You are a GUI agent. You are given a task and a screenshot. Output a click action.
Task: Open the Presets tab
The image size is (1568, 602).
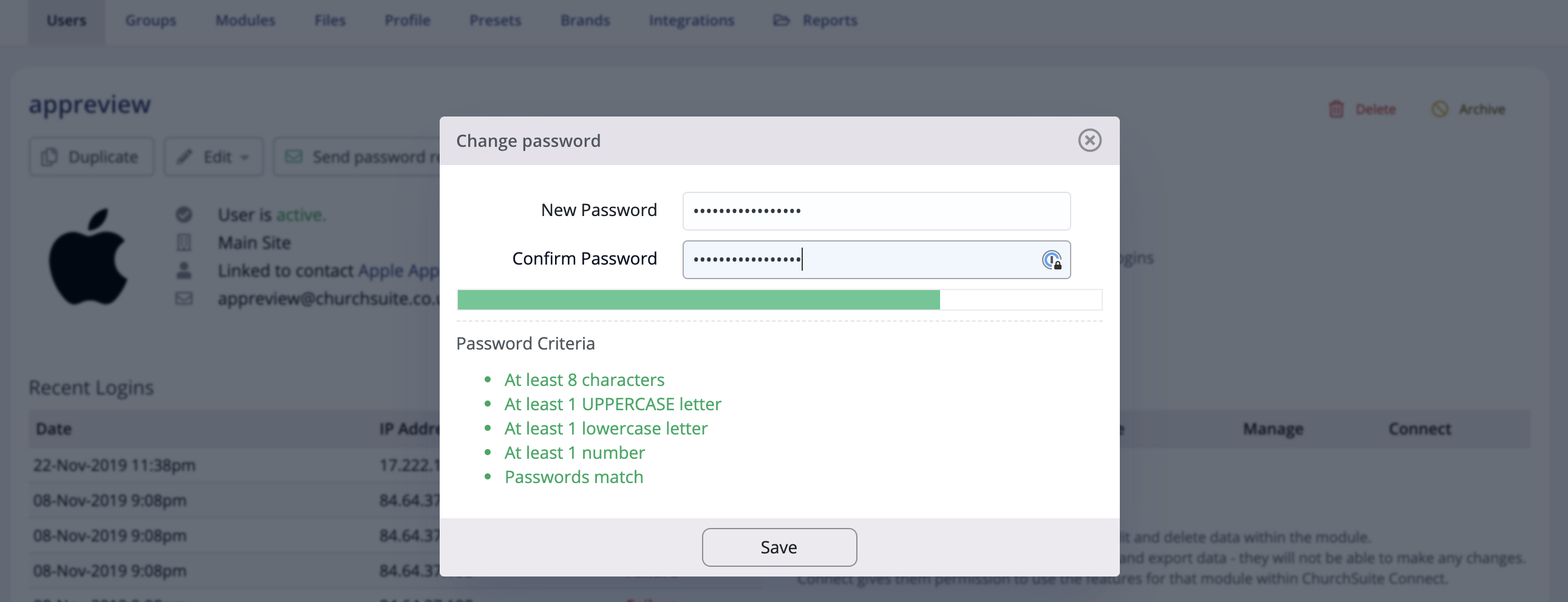495,21
